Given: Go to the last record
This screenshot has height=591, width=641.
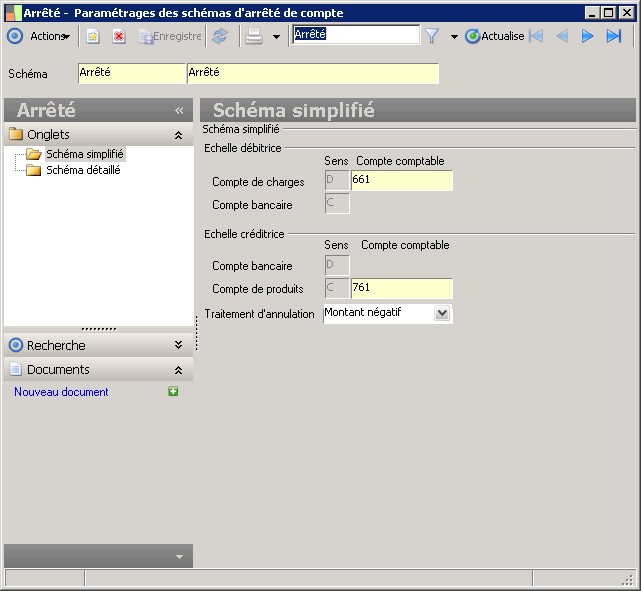Looking at the screenshot, I should pyautogui.click(x=614, y=36).
